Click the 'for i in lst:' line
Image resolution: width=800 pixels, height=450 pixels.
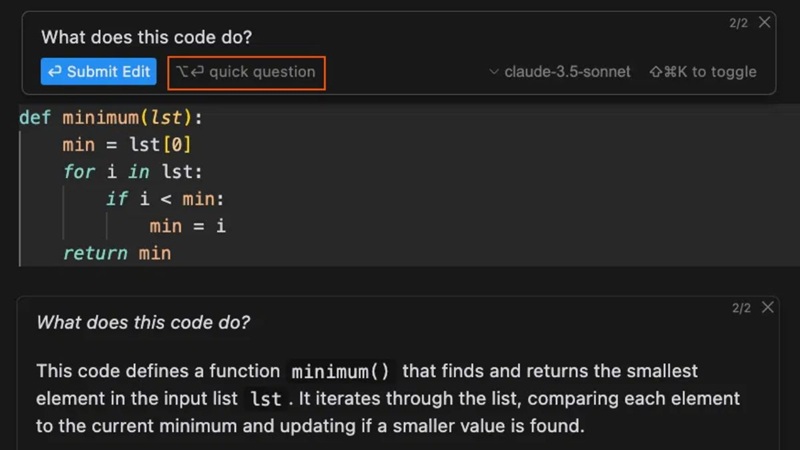(132, 172)
